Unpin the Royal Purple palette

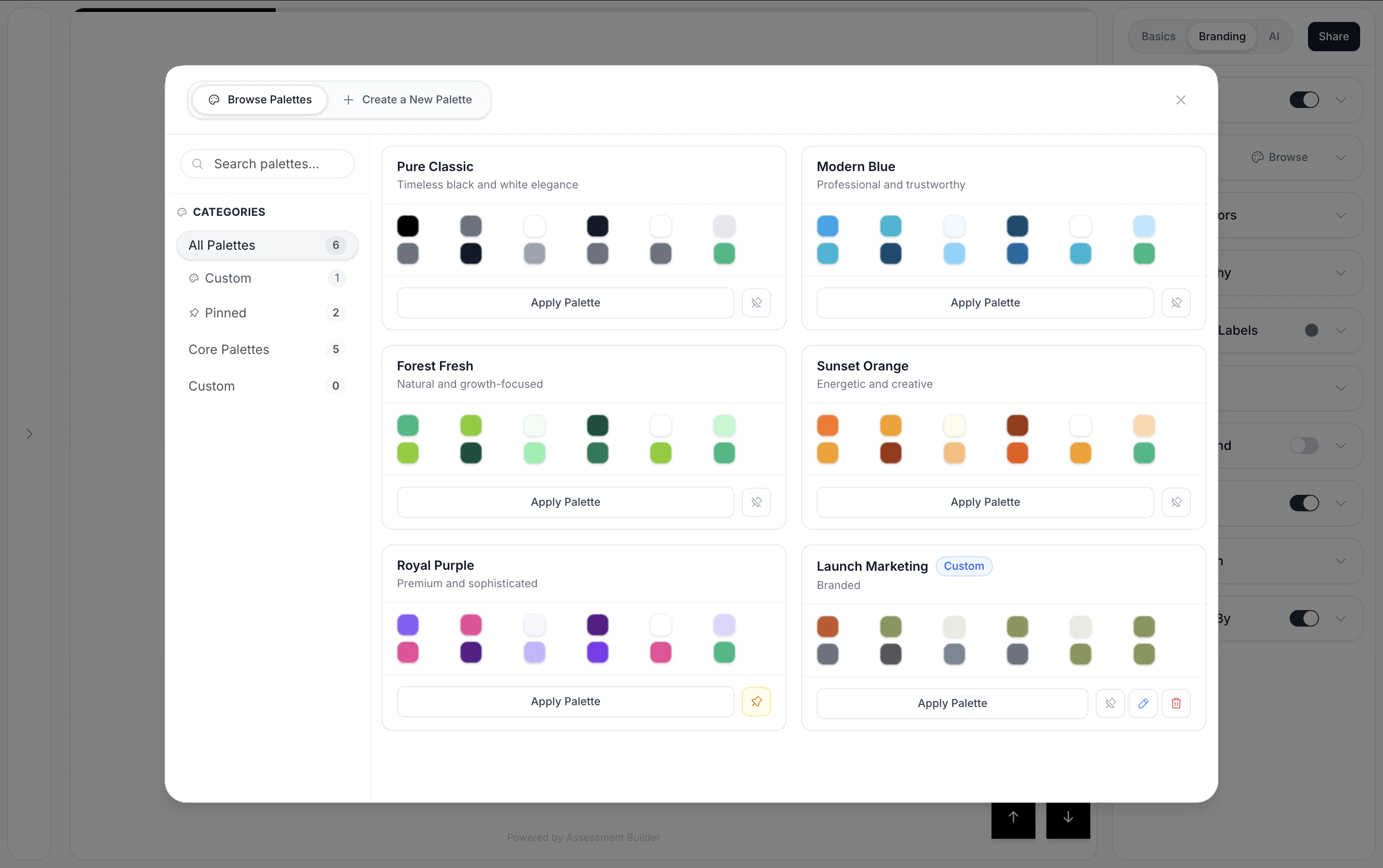(x=756, y=701)
